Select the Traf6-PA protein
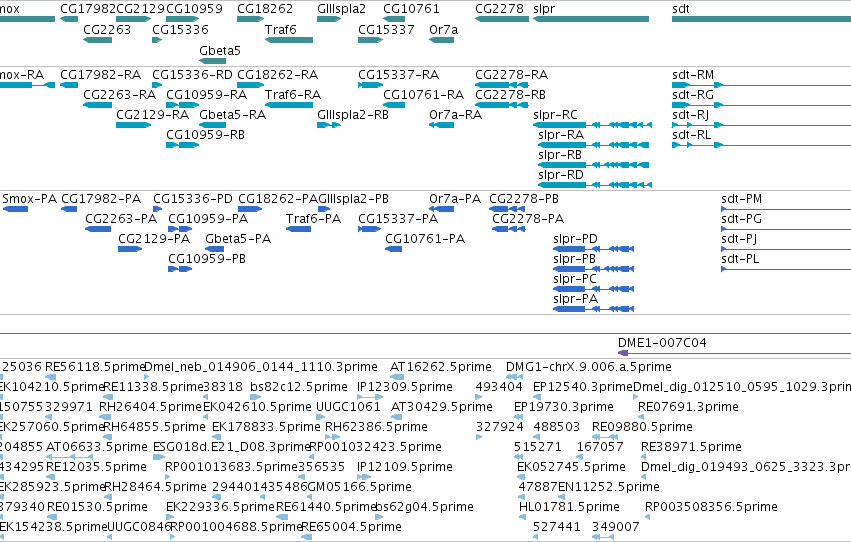The width and height of the screenshot is (851, 542). tap(298, 229)
